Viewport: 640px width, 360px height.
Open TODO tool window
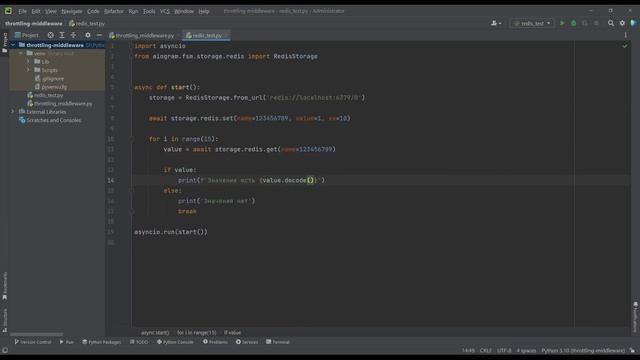click(139, 342)
